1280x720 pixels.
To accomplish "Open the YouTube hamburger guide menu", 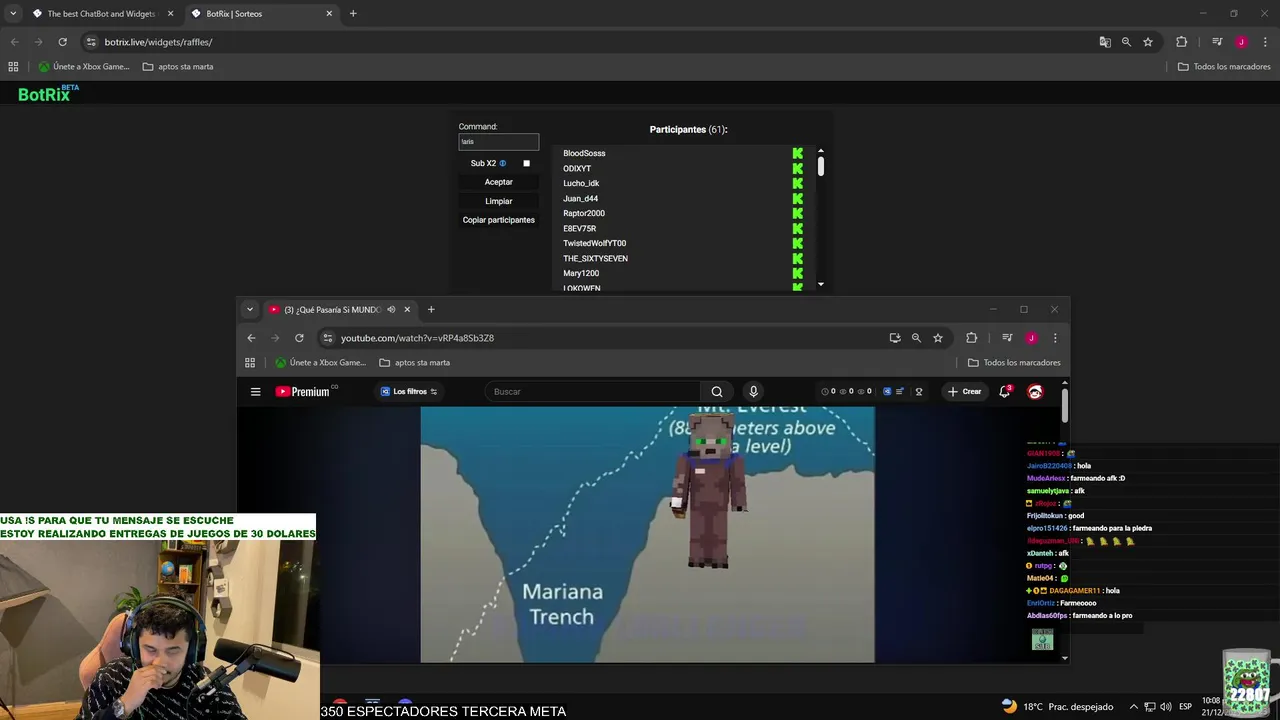I will coord(256,392).
